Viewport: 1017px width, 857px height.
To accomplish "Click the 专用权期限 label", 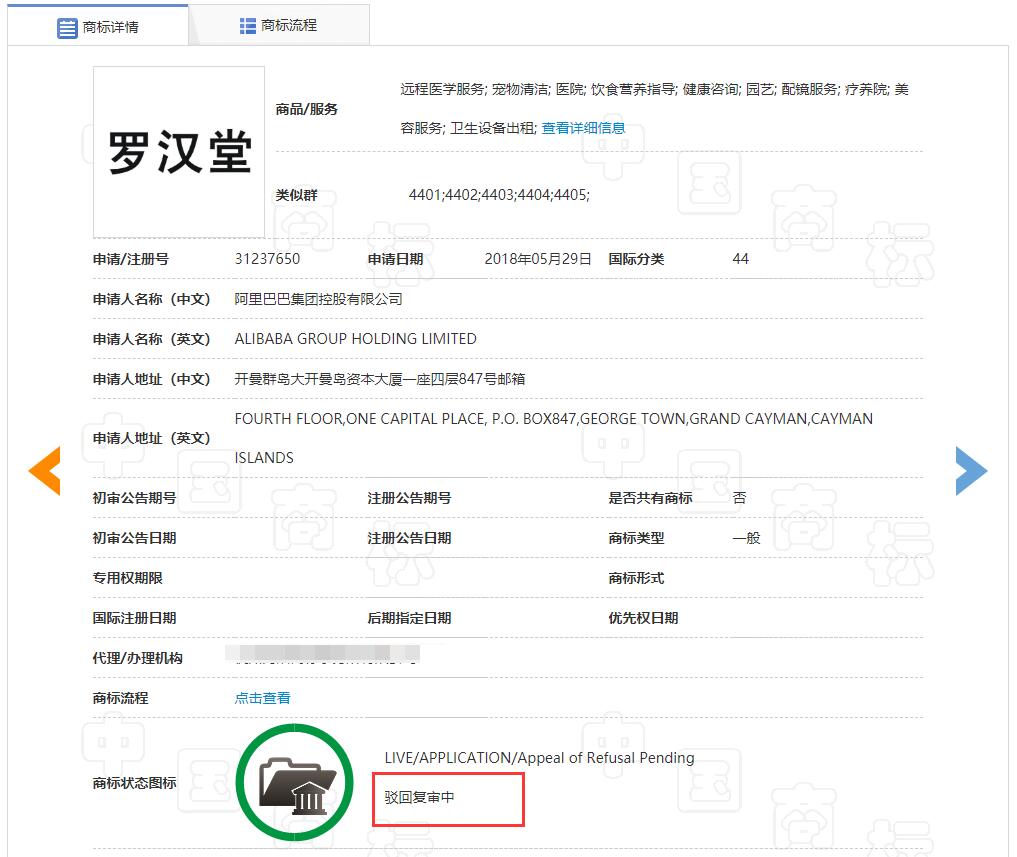I will [127, 578].
